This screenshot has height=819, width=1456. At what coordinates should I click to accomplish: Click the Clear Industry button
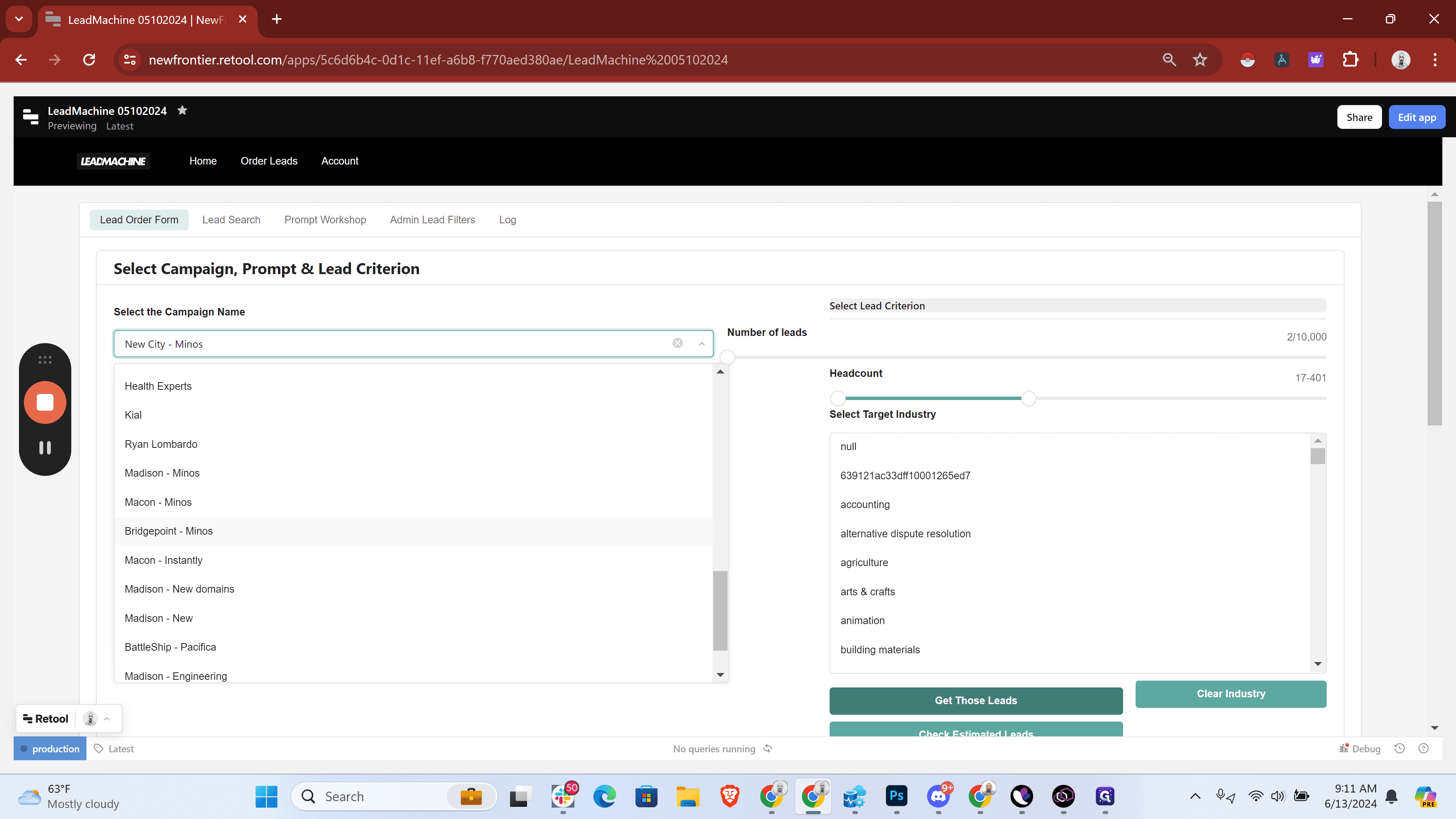(1230, 693)
